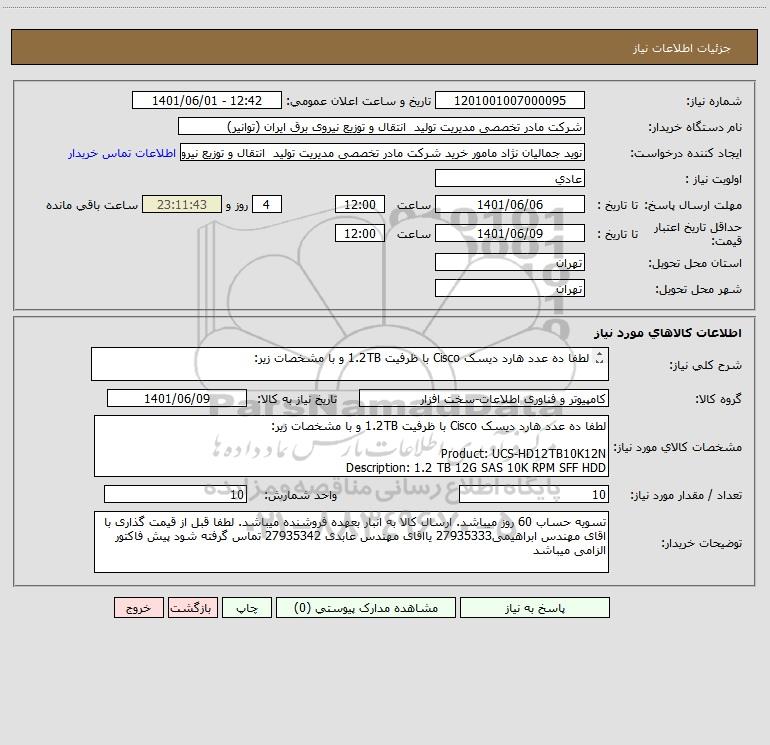Screen dimensions: 770x745
Task: Open اطلاعات تماس خریدار link
Action: 122,153
